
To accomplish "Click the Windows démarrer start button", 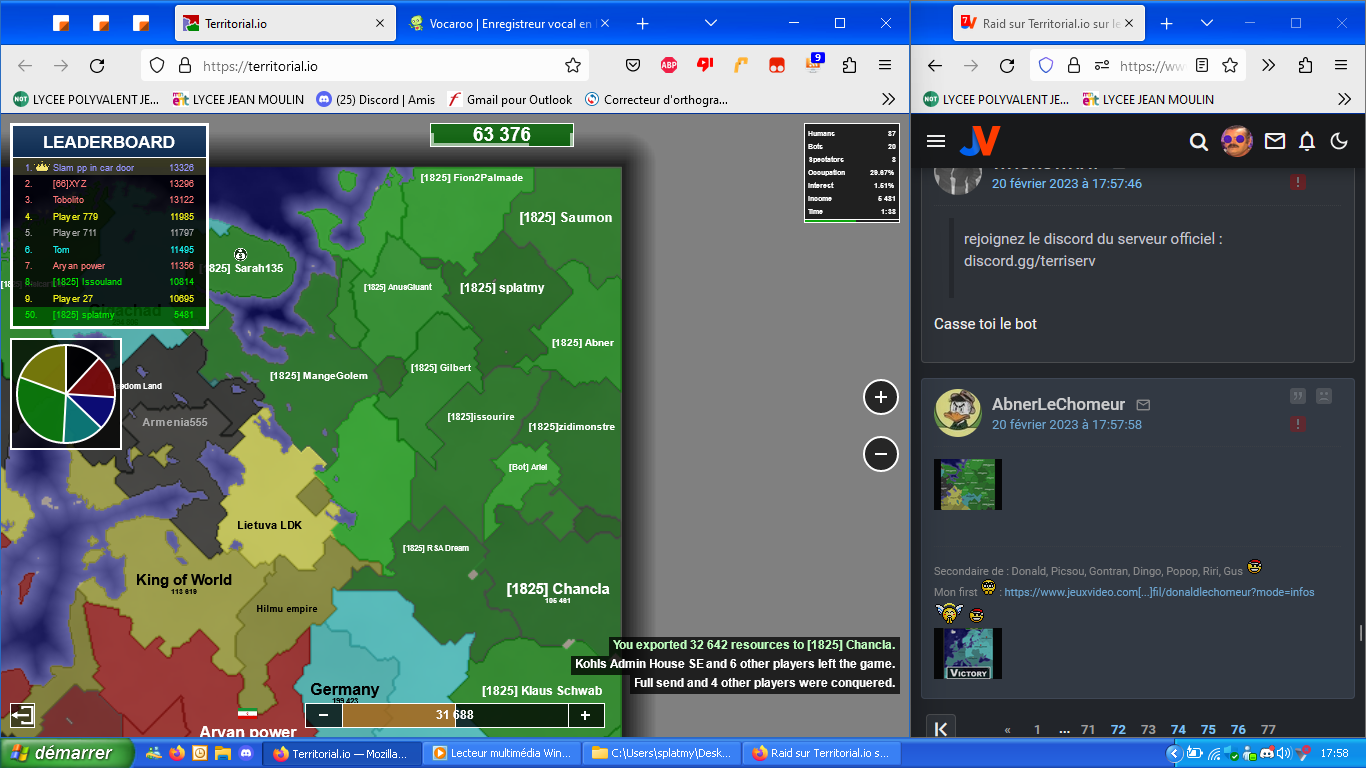I will [x=68, y=753].
